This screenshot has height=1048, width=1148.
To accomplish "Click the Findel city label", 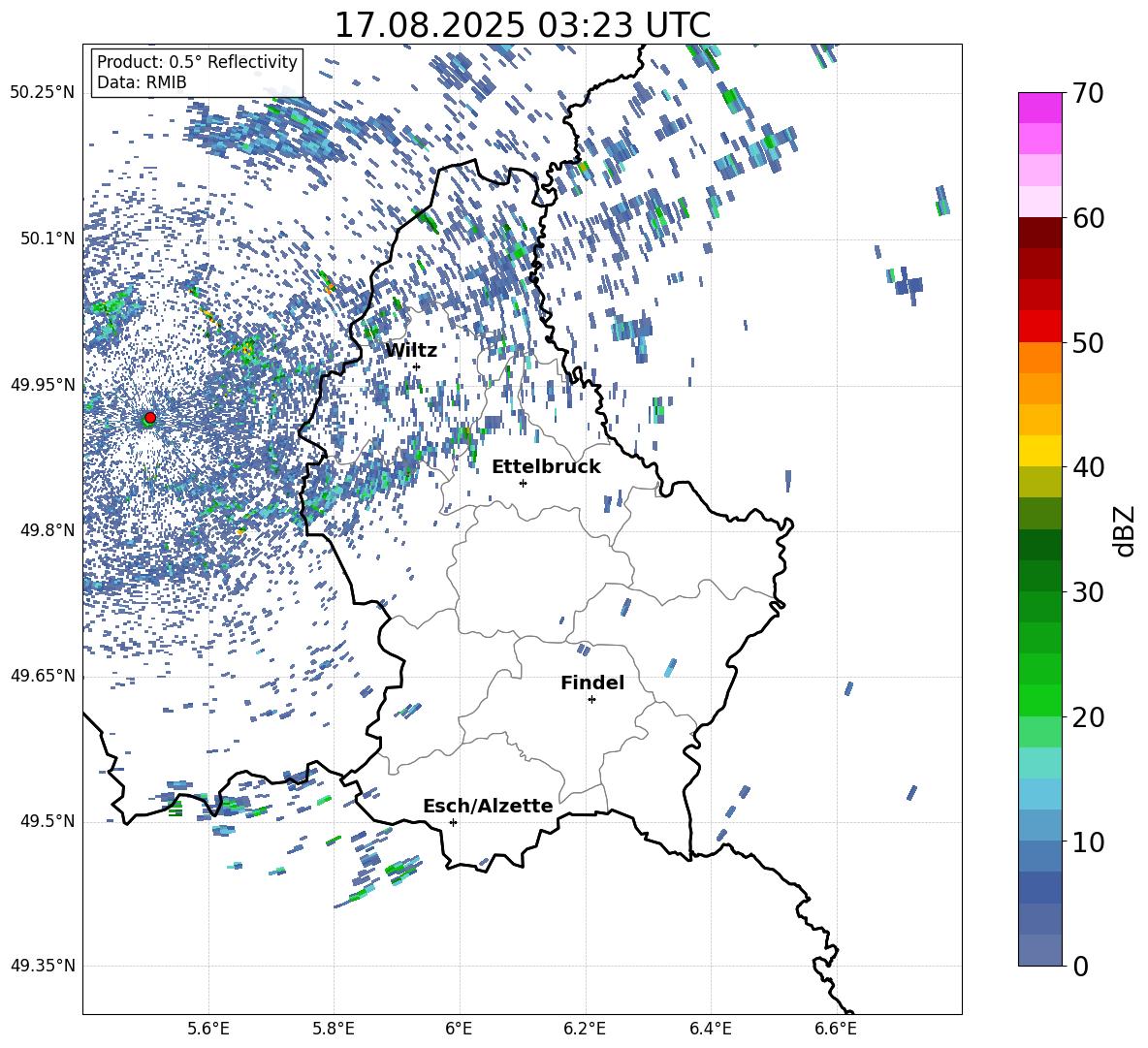I will [592, 683].
